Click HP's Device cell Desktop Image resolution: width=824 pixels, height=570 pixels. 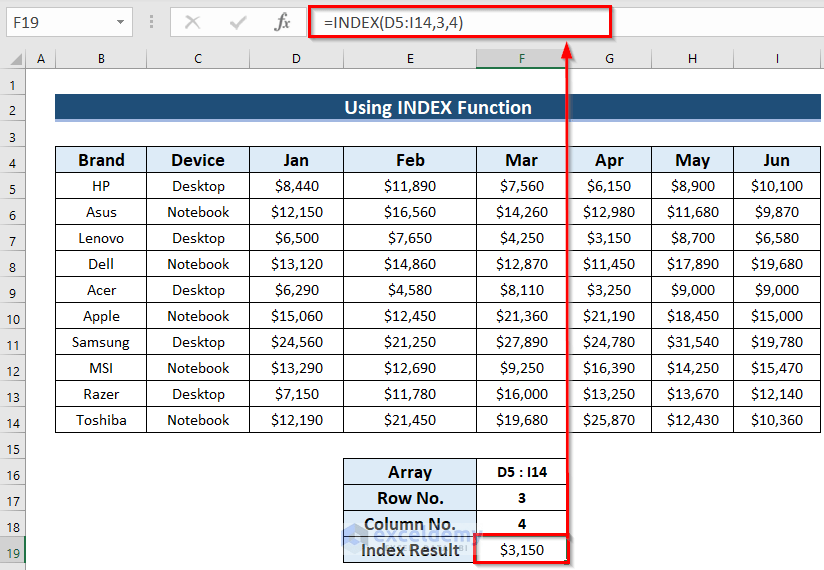198,186
